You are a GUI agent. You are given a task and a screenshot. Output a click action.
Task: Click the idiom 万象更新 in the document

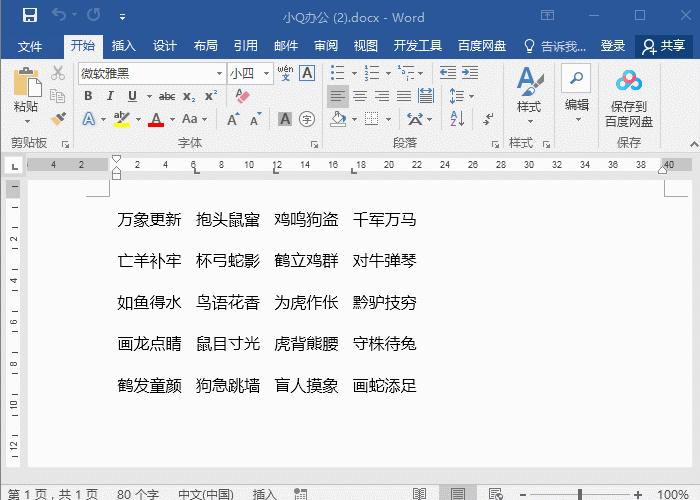[149, 220]
